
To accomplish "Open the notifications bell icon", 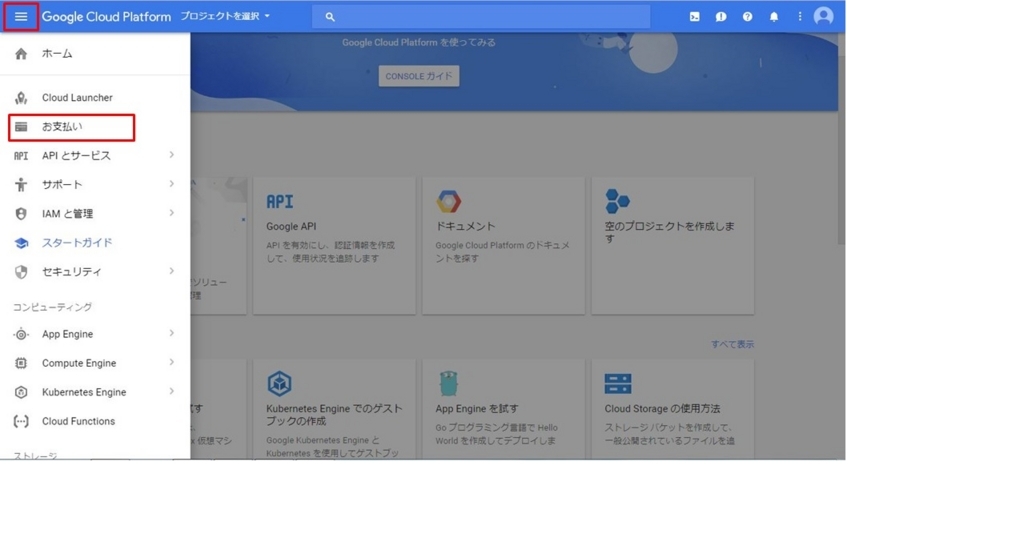I will (x=774, y=17).
